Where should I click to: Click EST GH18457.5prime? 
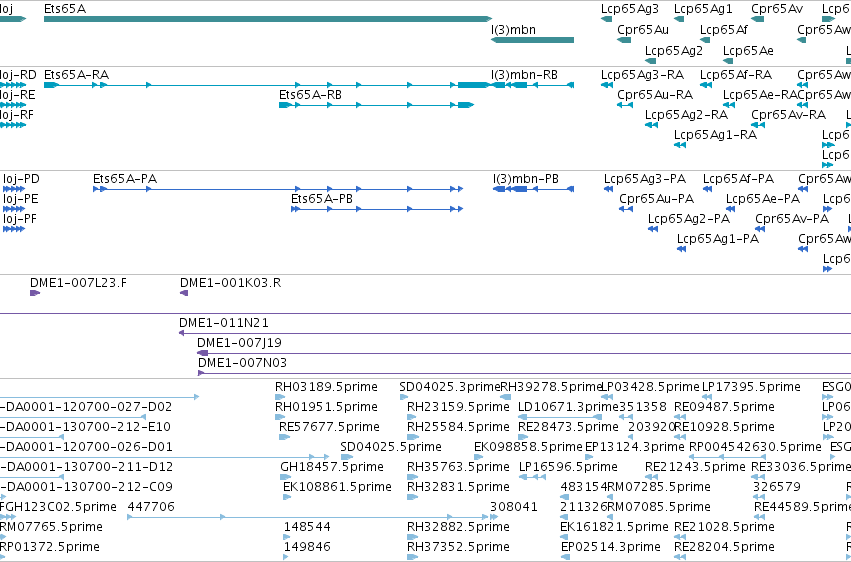[286, 477]
